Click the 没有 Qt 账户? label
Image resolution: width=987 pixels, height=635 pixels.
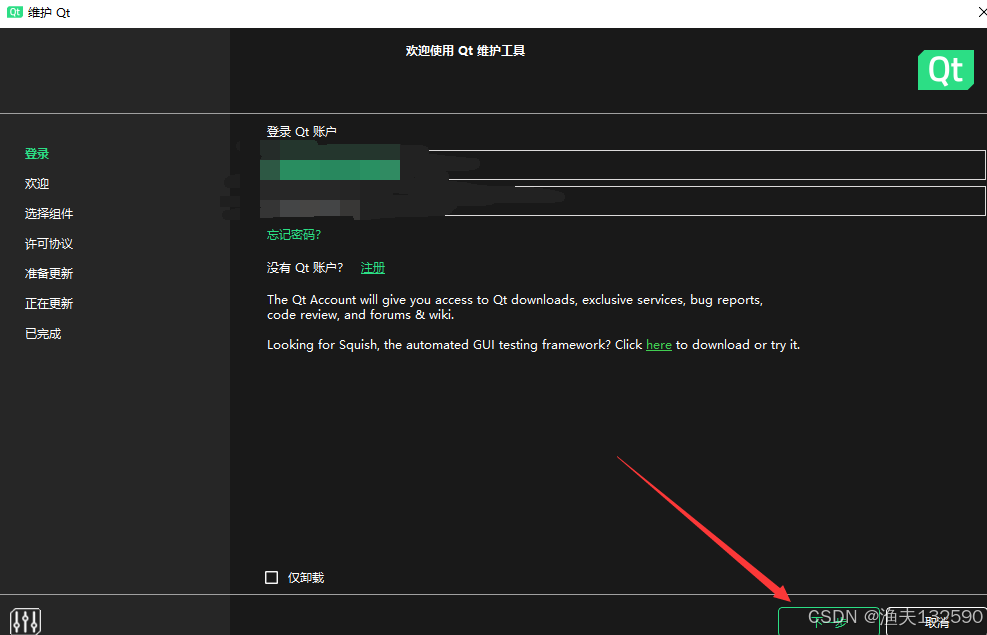click(305, 268)
